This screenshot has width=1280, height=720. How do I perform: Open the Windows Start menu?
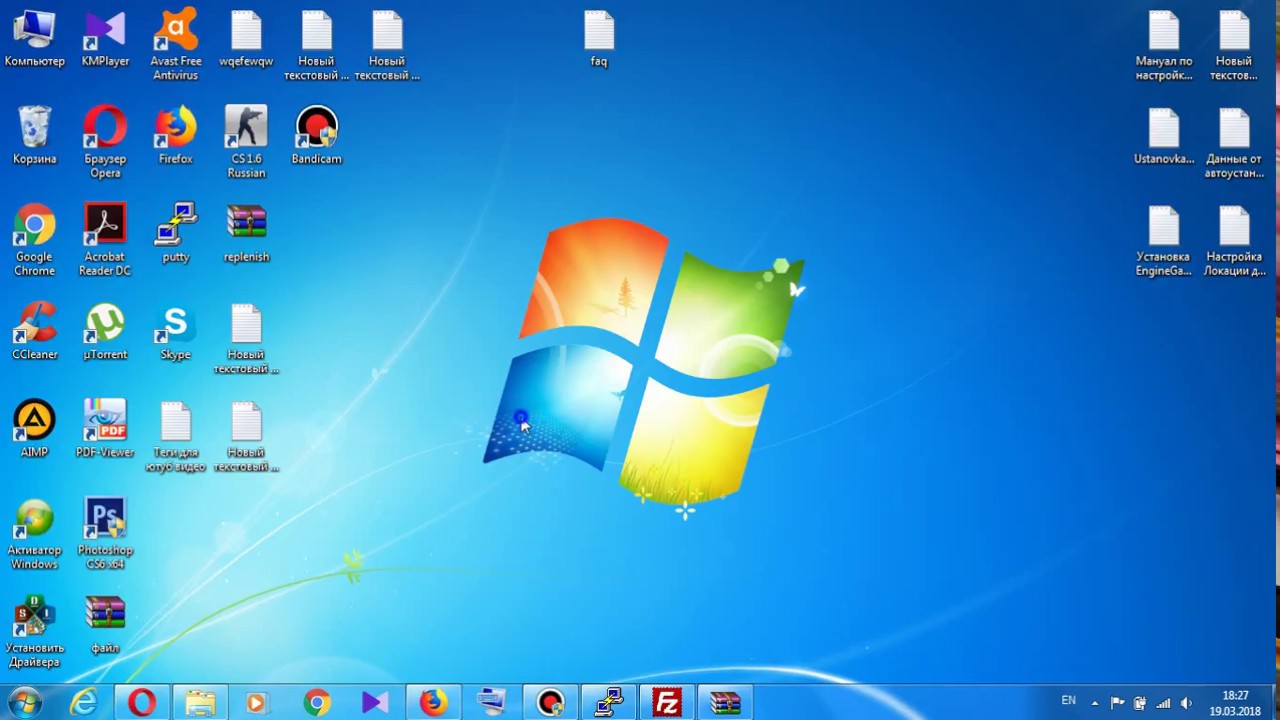click(24, 703)
